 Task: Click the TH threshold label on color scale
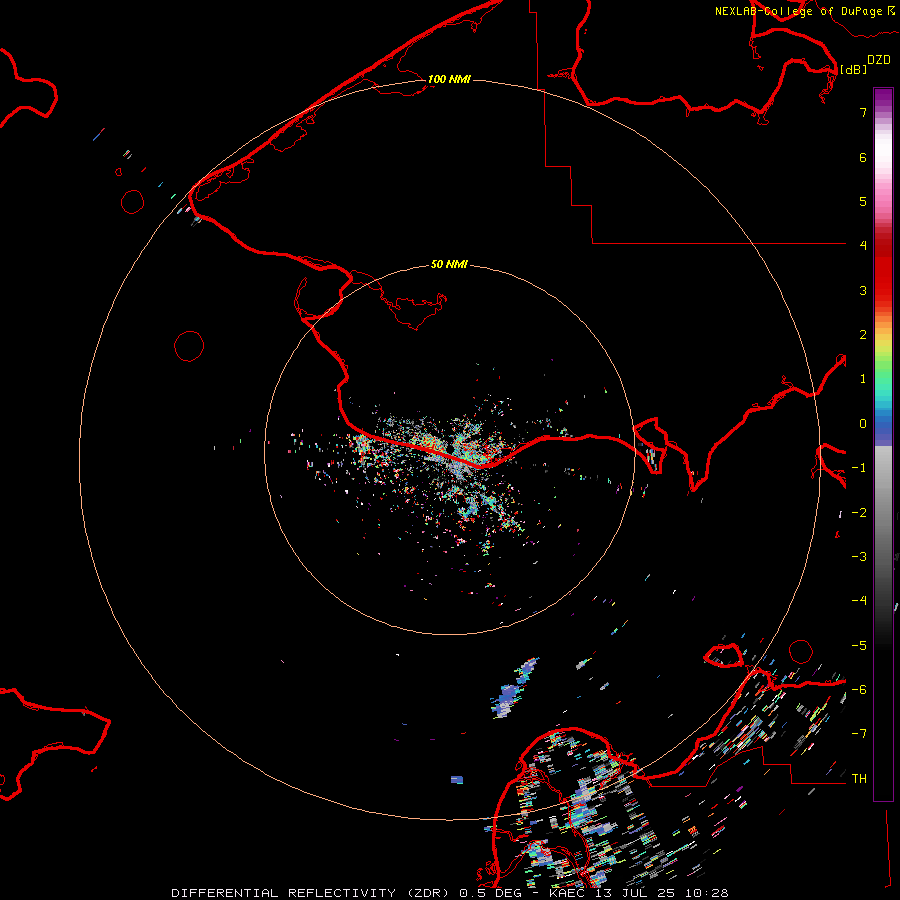click(859, 779)
